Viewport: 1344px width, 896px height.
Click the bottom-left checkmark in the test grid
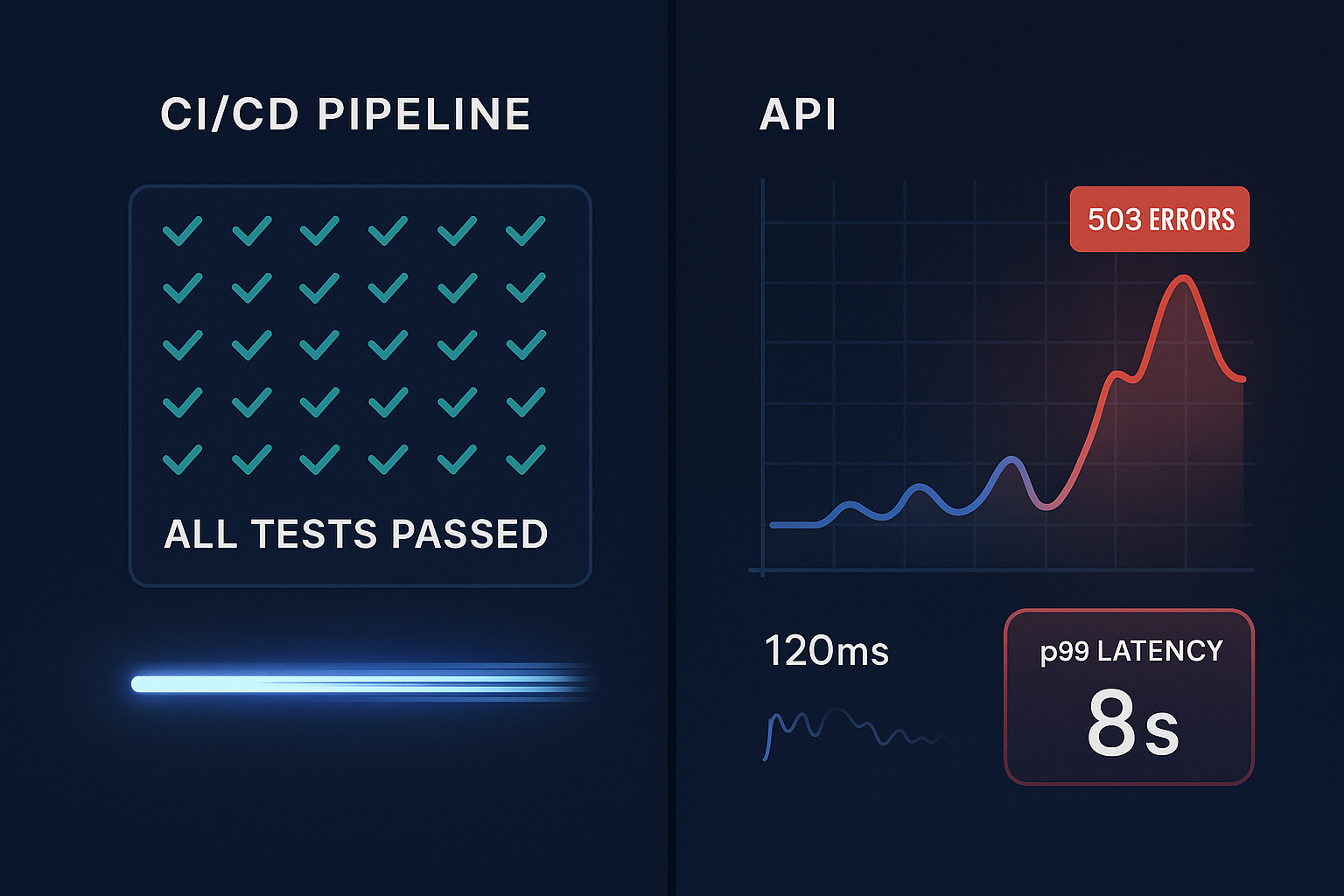tap(182, 459)
